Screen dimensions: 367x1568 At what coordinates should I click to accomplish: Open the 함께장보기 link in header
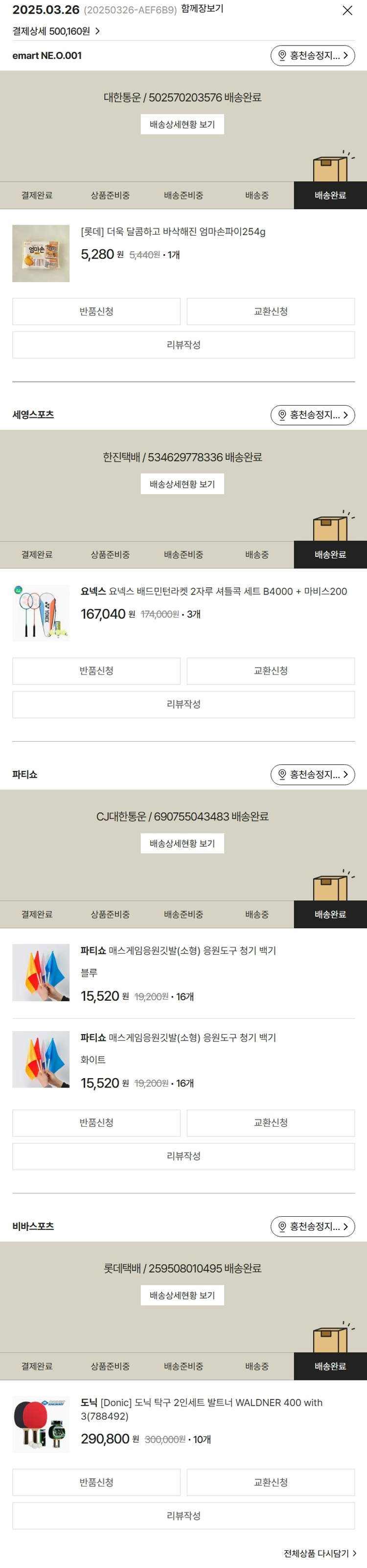click(202, 9)
